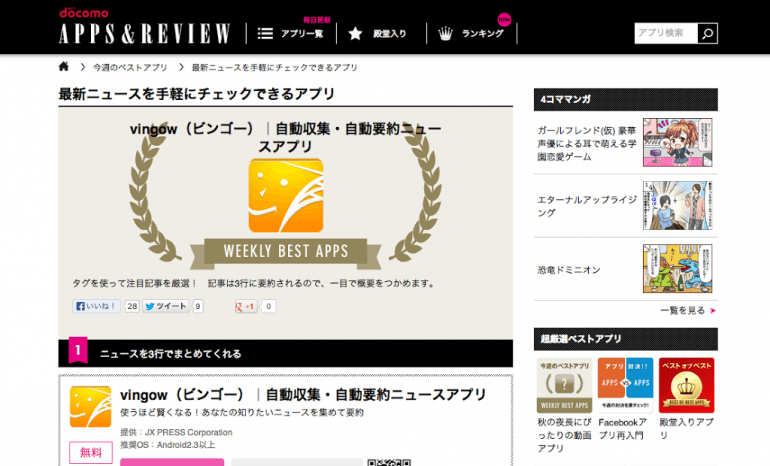The width and height of the screenshot is (770, 466).
Task: Open the アプリ一覧 list icon
Action: (265, 33)
